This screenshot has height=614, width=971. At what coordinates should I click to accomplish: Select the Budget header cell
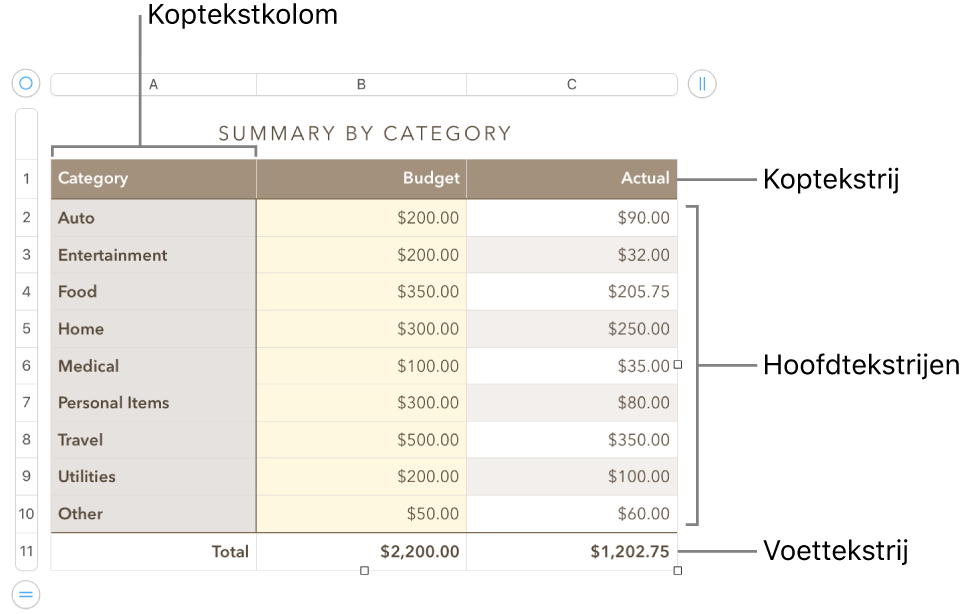361,177
